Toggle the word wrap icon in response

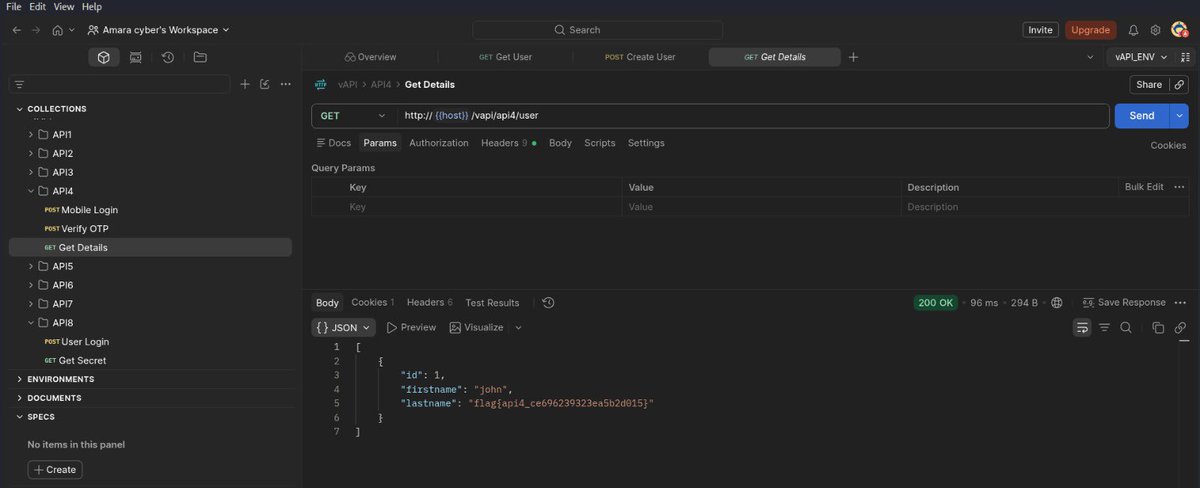[x=1082, y=327]
